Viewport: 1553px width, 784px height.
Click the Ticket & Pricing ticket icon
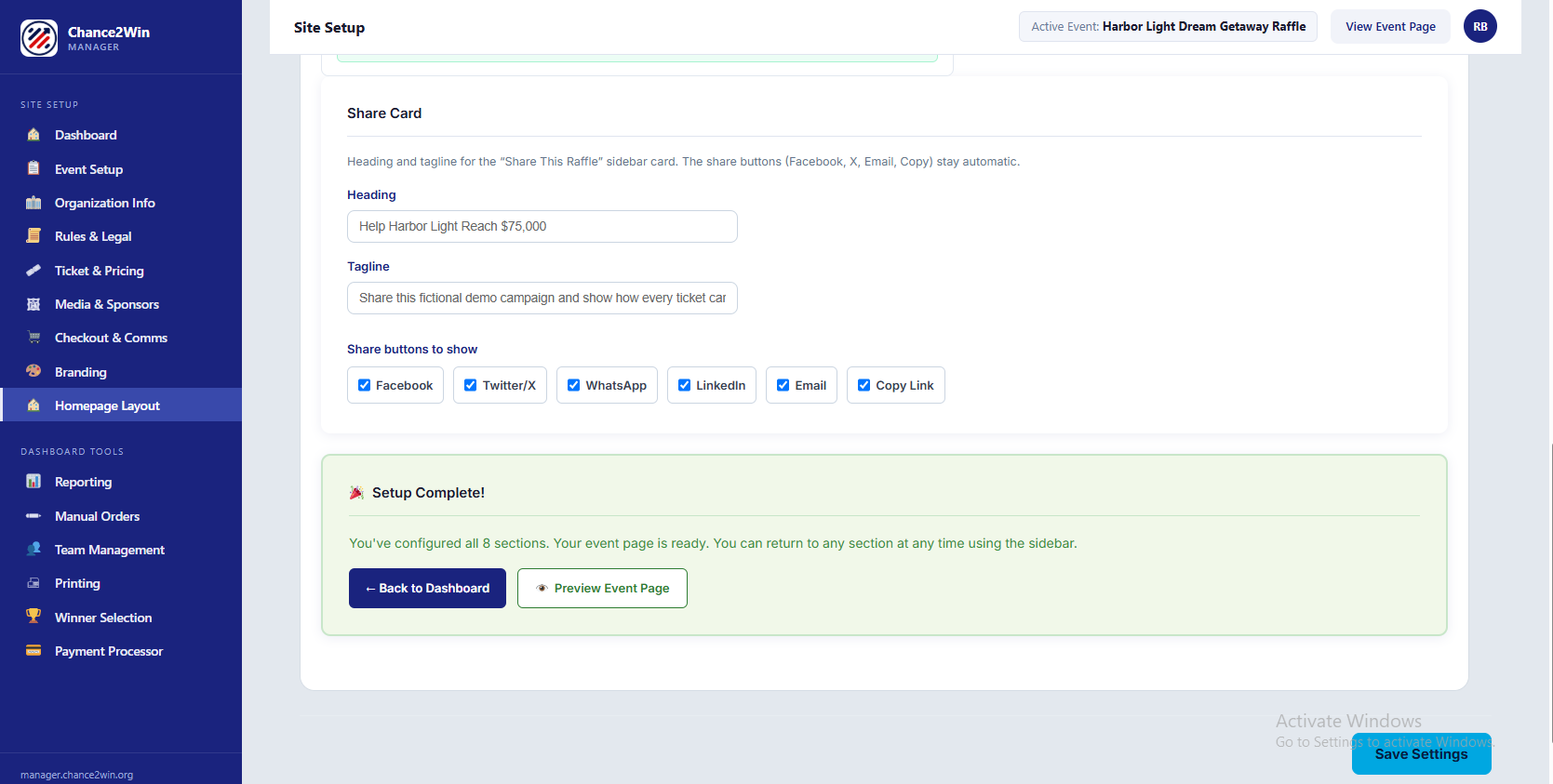[33, 271]
